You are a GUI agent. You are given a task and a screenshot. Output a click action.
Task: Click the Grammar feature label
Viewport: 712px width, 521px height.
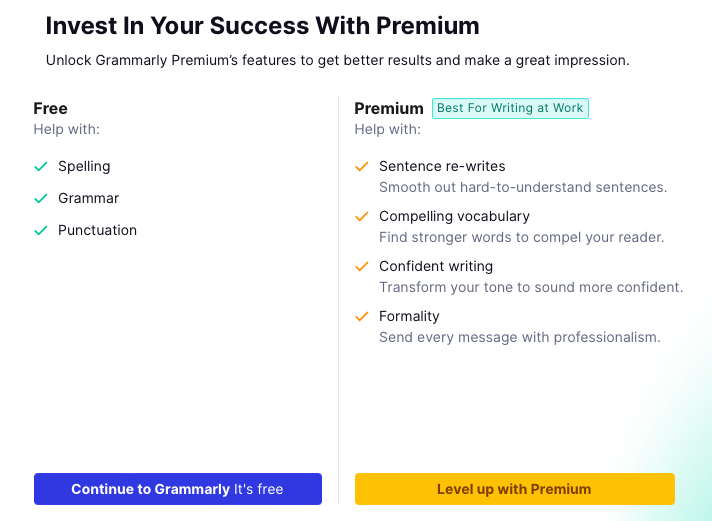[88, 198]
